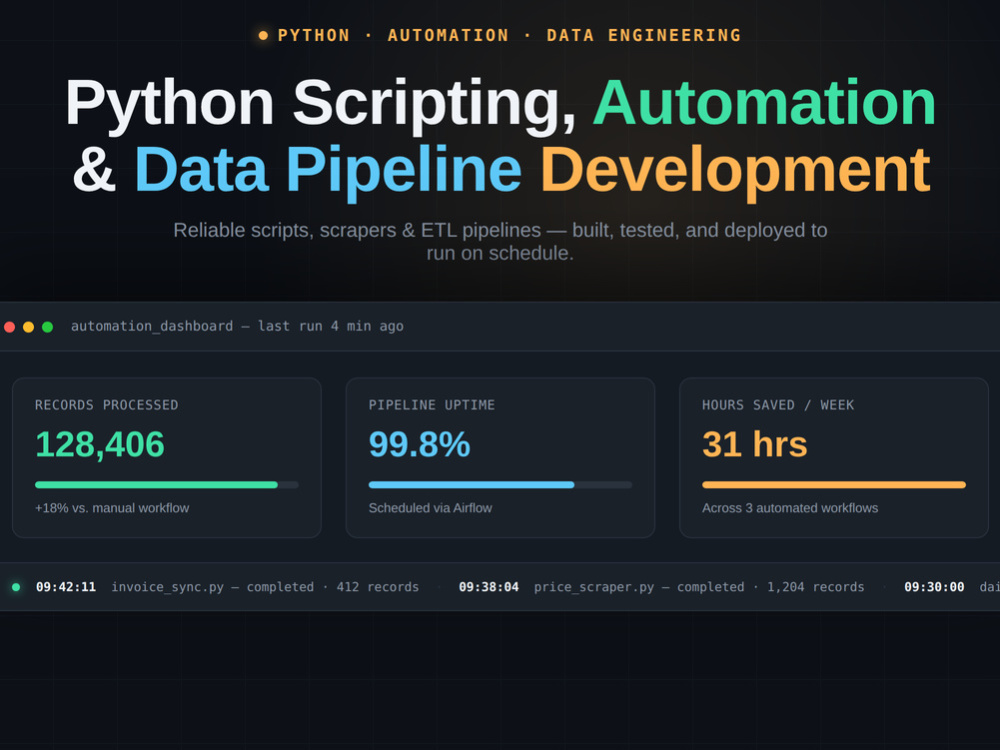Image resolution: width=1000 pixels, height=750 pixels.
Task: Click the orange dot before PYTHON tagline
Action: (263, 36)
